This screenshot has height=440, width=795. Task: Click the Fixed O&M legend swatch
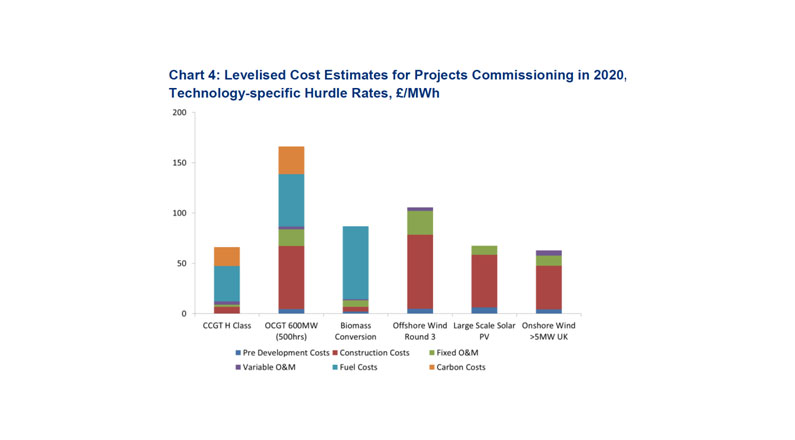(432, 353)
